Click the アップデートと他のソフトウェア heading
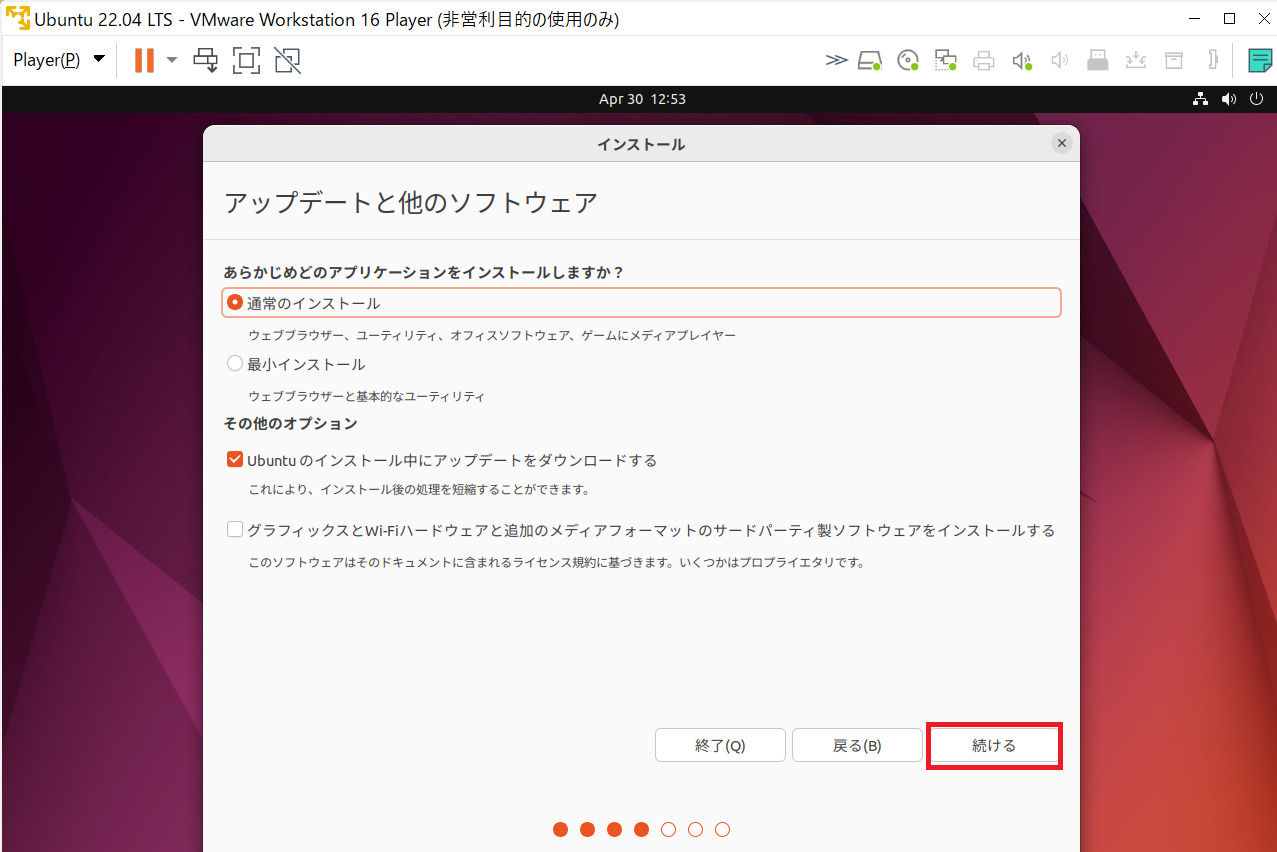The image size is (1277, 852). click(411, 203)
